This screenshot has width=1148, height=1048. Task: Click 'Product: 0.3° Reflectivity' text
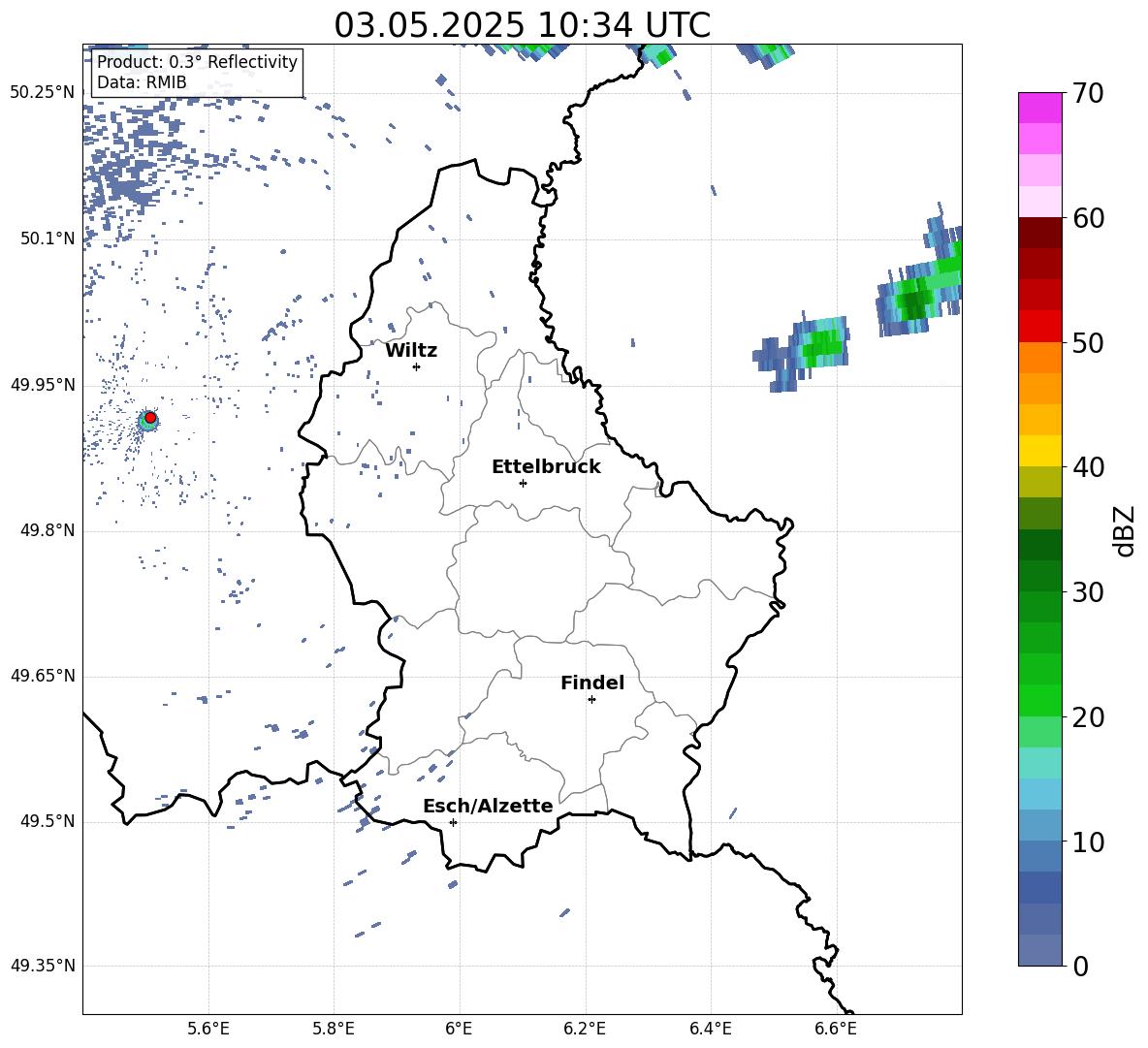[x=197, y=62]
